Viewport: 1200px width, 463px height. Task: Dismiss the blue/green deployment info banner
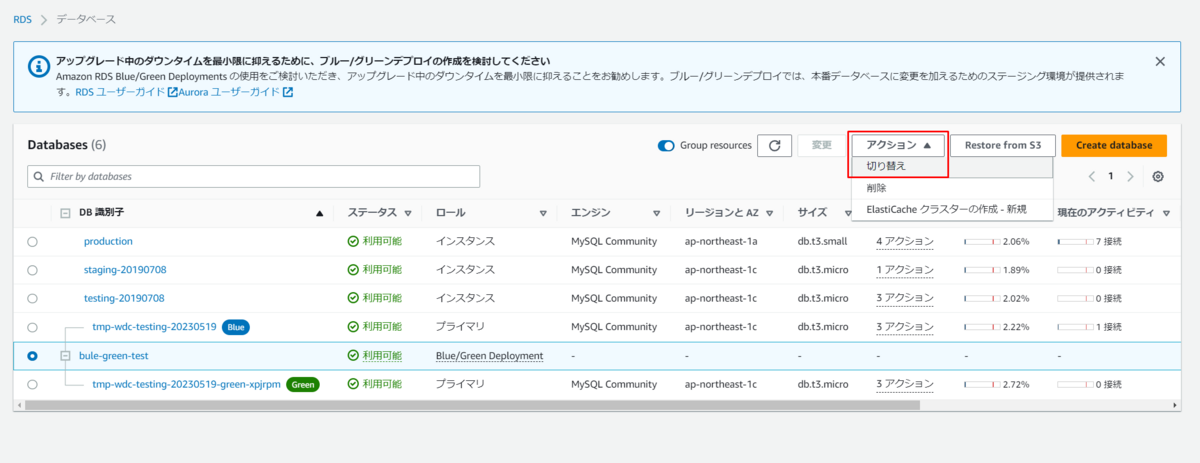point(1160,61)
